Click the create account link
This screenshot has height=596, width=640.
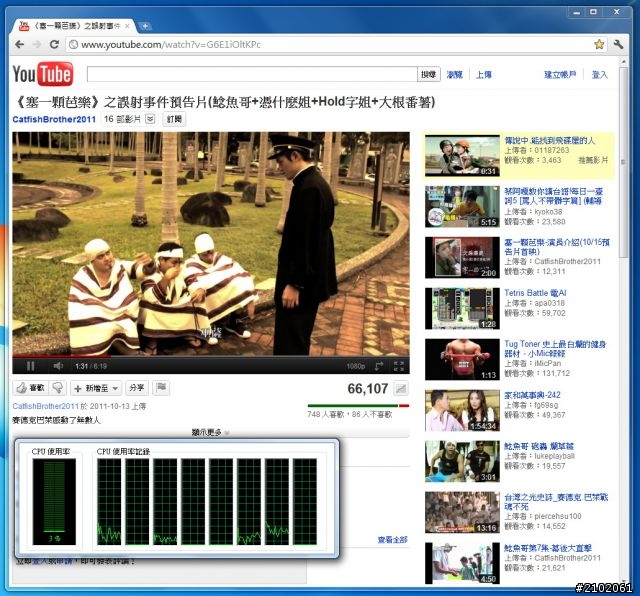point(560,74)
